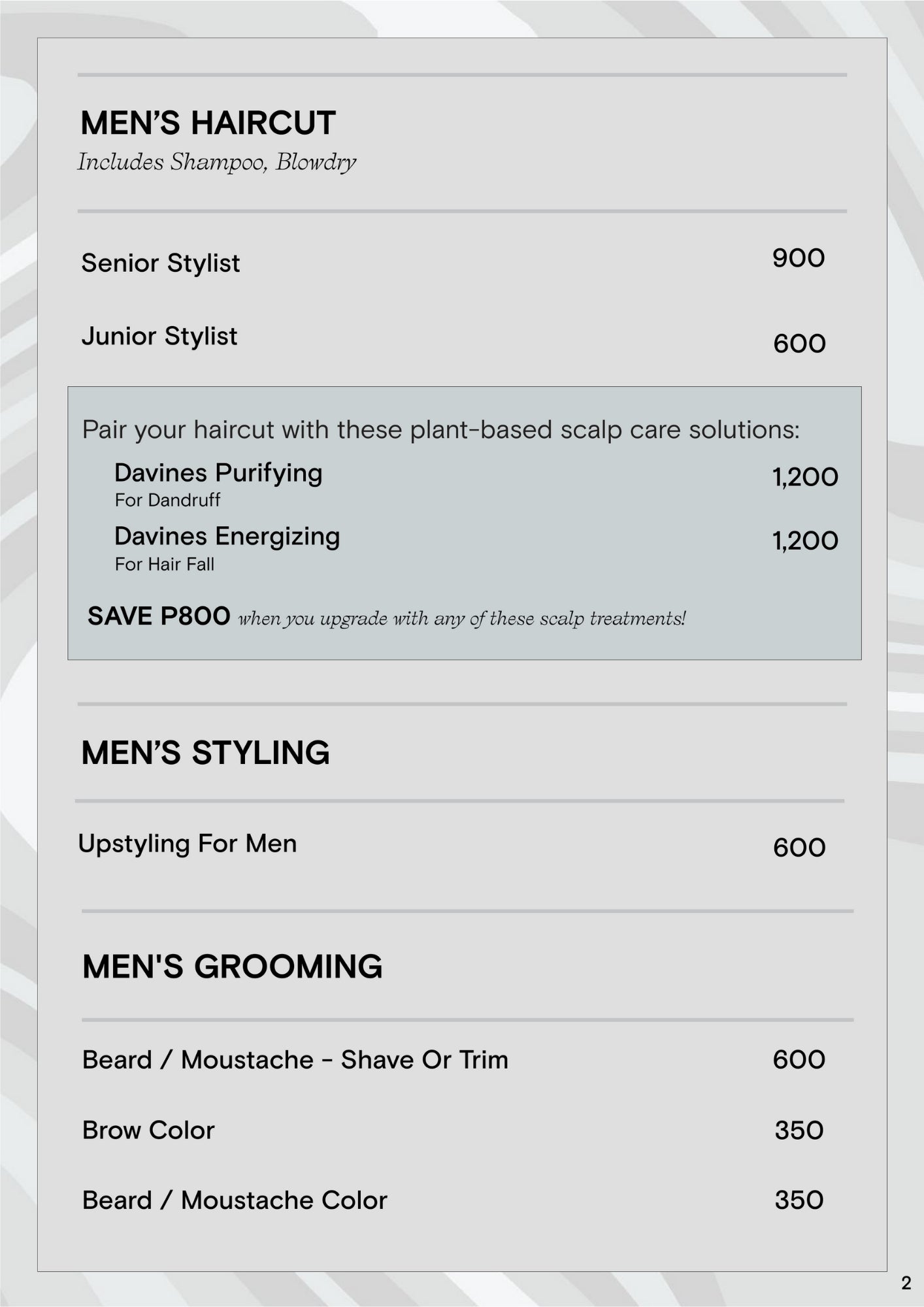Viewport: 924px width, 1307px height.
Task: Choose Davines Purifying scalp treatment
Action: 218,473
